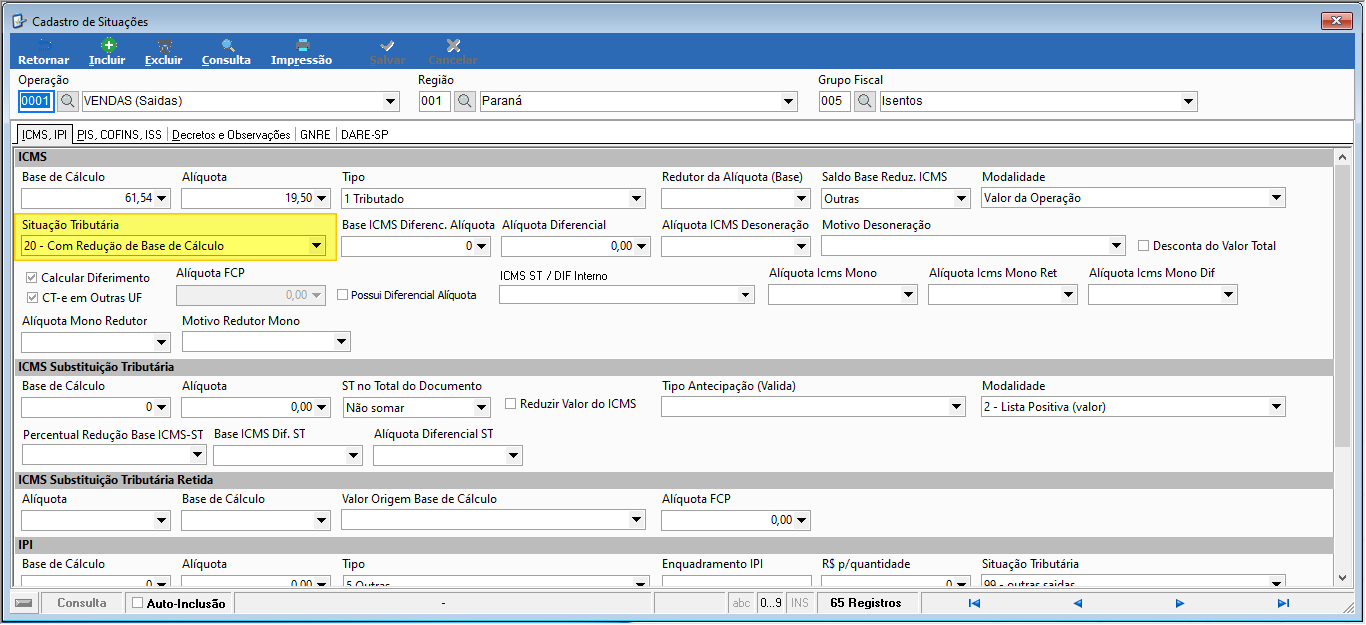Toggle the Possui Diferencial Alíquota checkbox

tap(343, 295)
